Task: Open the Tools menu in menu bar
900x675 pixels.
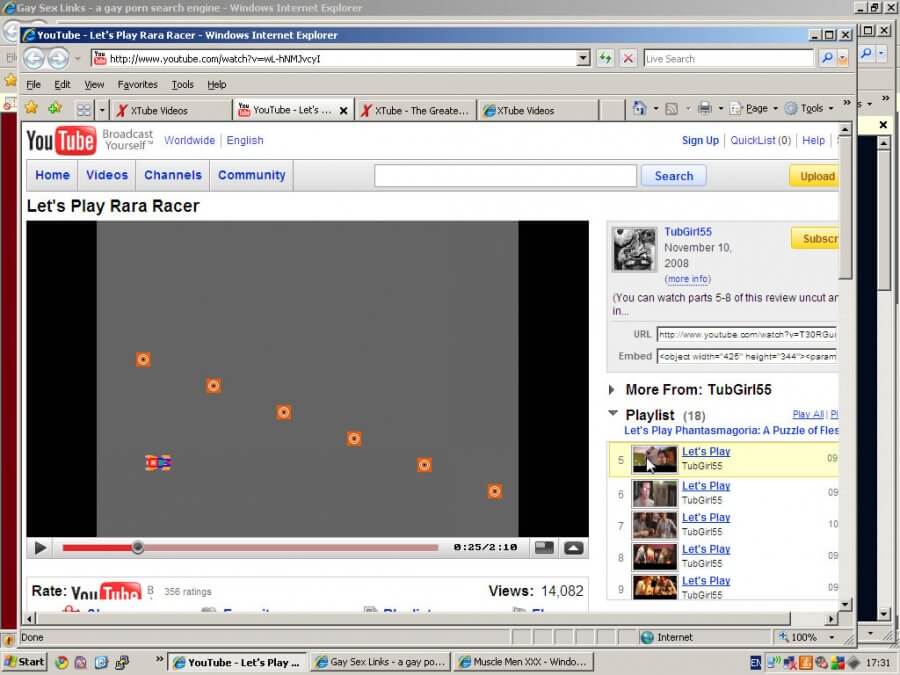Action: (x=183, y=84)
